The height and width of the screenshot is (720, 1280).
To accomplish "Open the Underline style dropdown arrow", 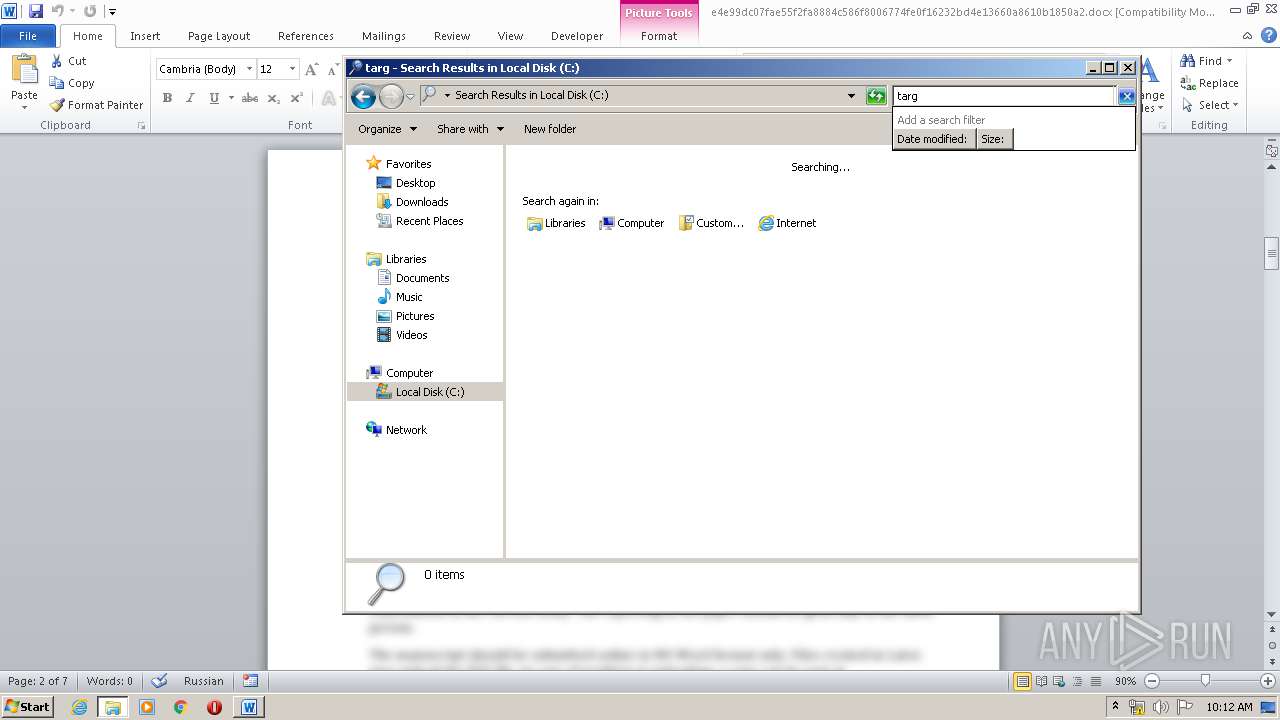I will pyautogui.click(x=231, y=98).
